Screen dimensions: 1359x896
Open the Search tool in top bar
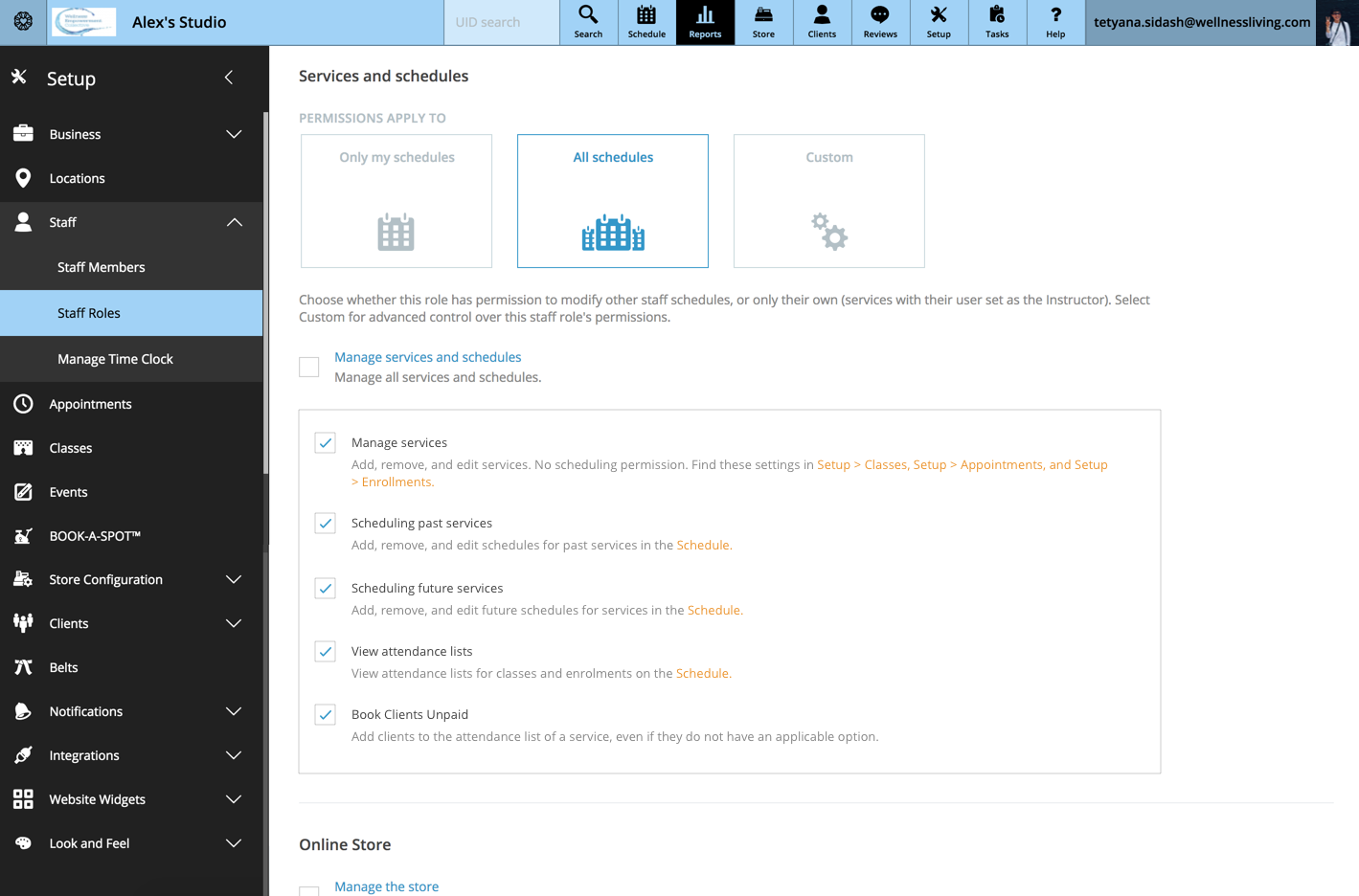tap(588, 22)
